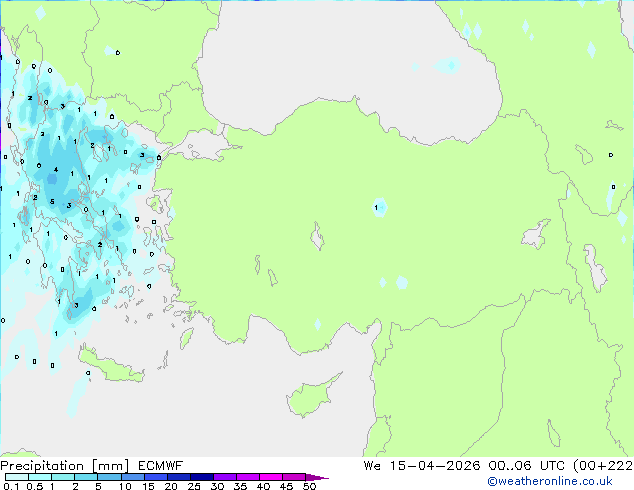
Task: Click the date text '15-04-2026'
Action: coord(435,466)
